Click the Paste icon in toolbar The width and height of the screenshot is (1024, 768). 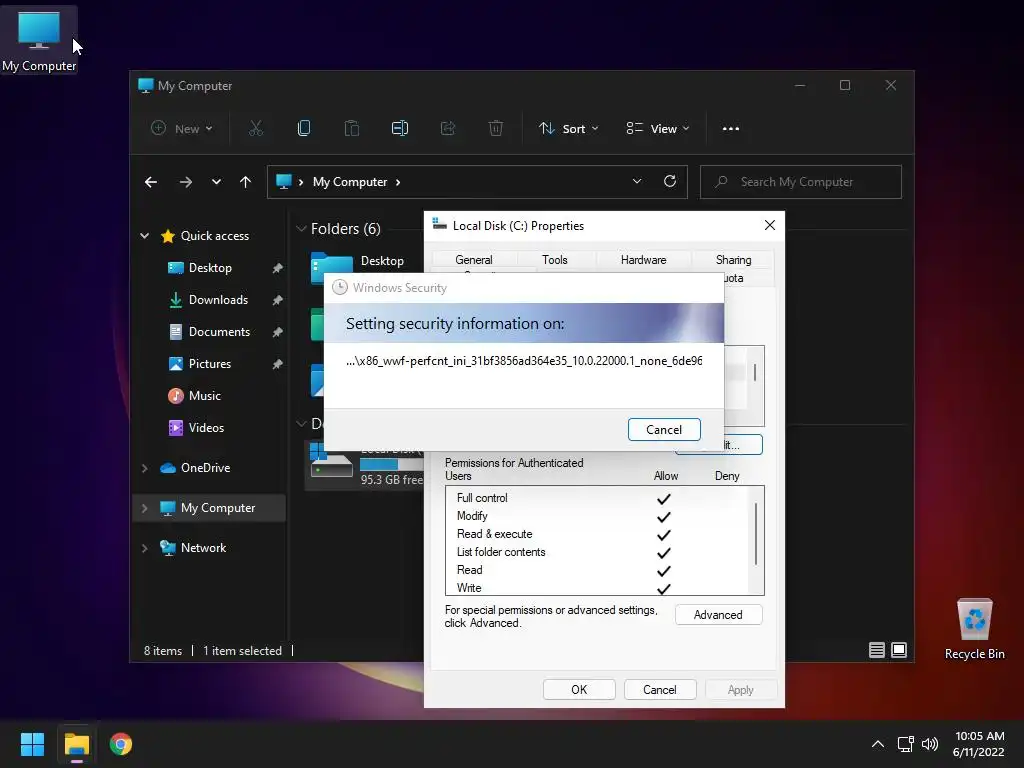351,129
